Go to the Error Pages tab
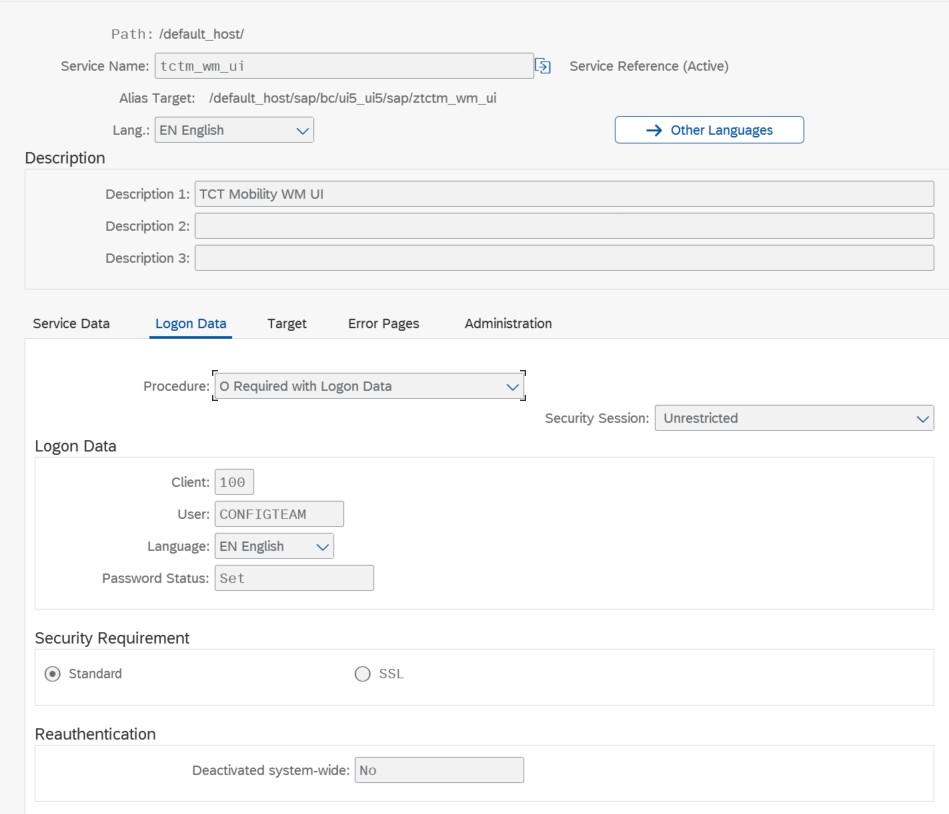This screenshot has height=814, width=949. (383, 324)
